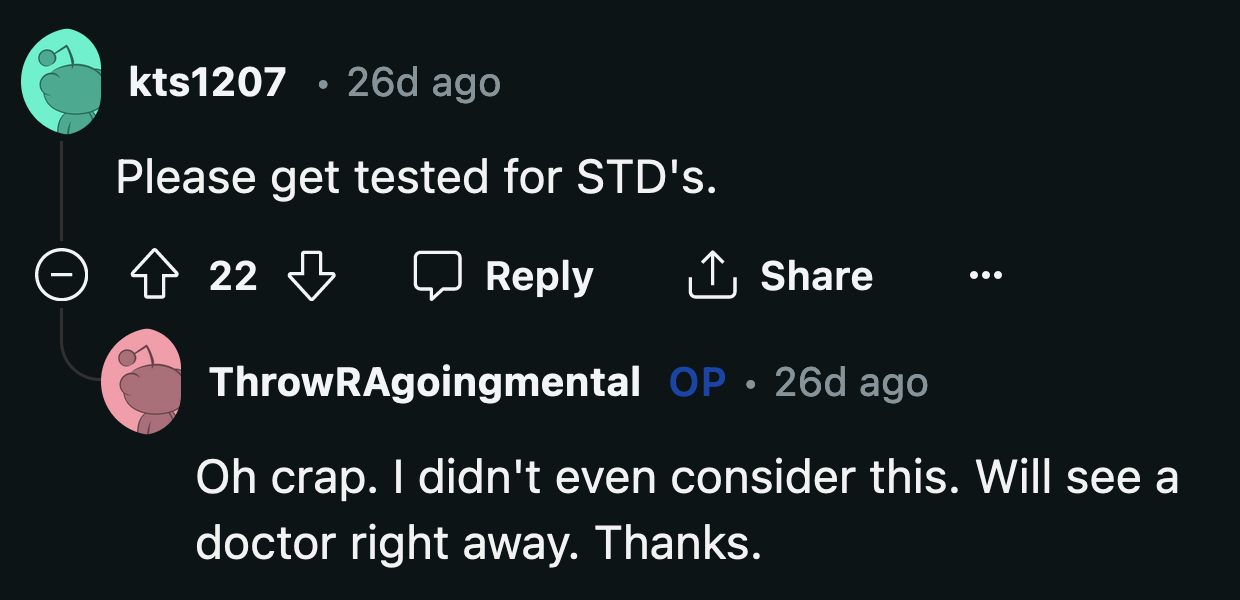Open the Reply box for kts1207's comment
The width and height of the screenshot is (1240, 600).
[x=504, y=276]
